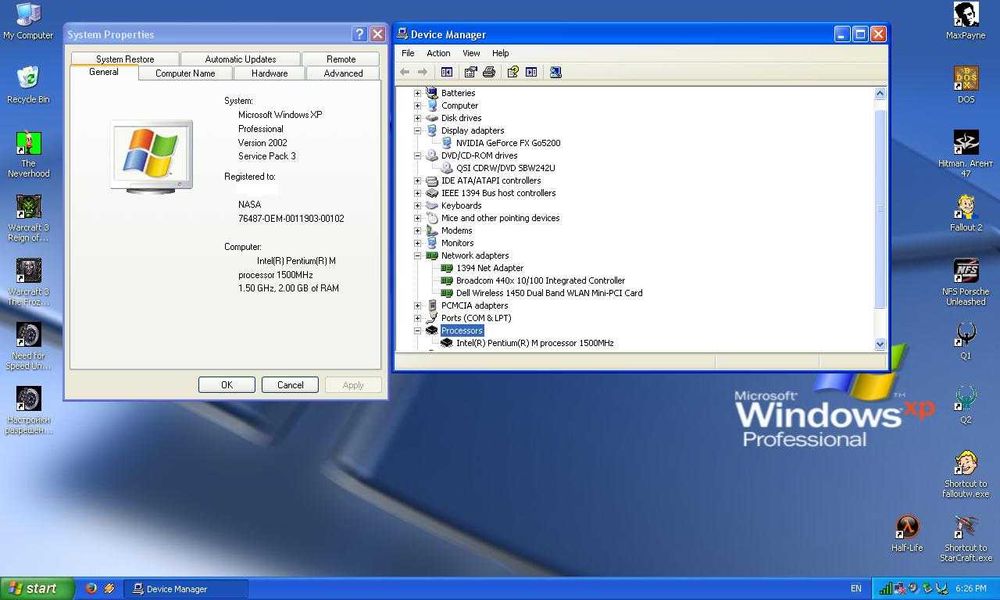Open the View menu in Device Manager

point(471,53)
